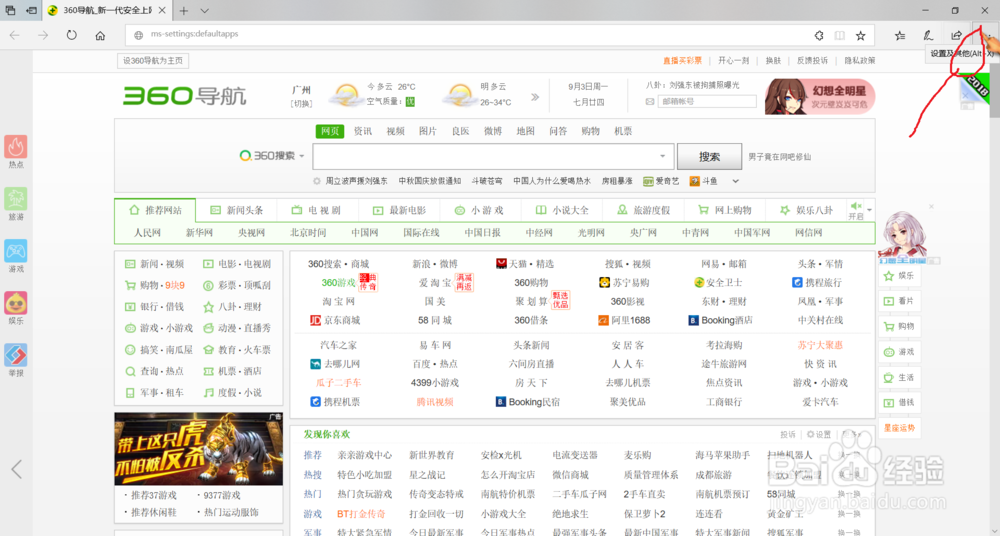Image resolution: width=1000 pixels, height=536 pixels.
Task: Click the 搜索 button
Action: pyautogui.click(x=709, y=156)
